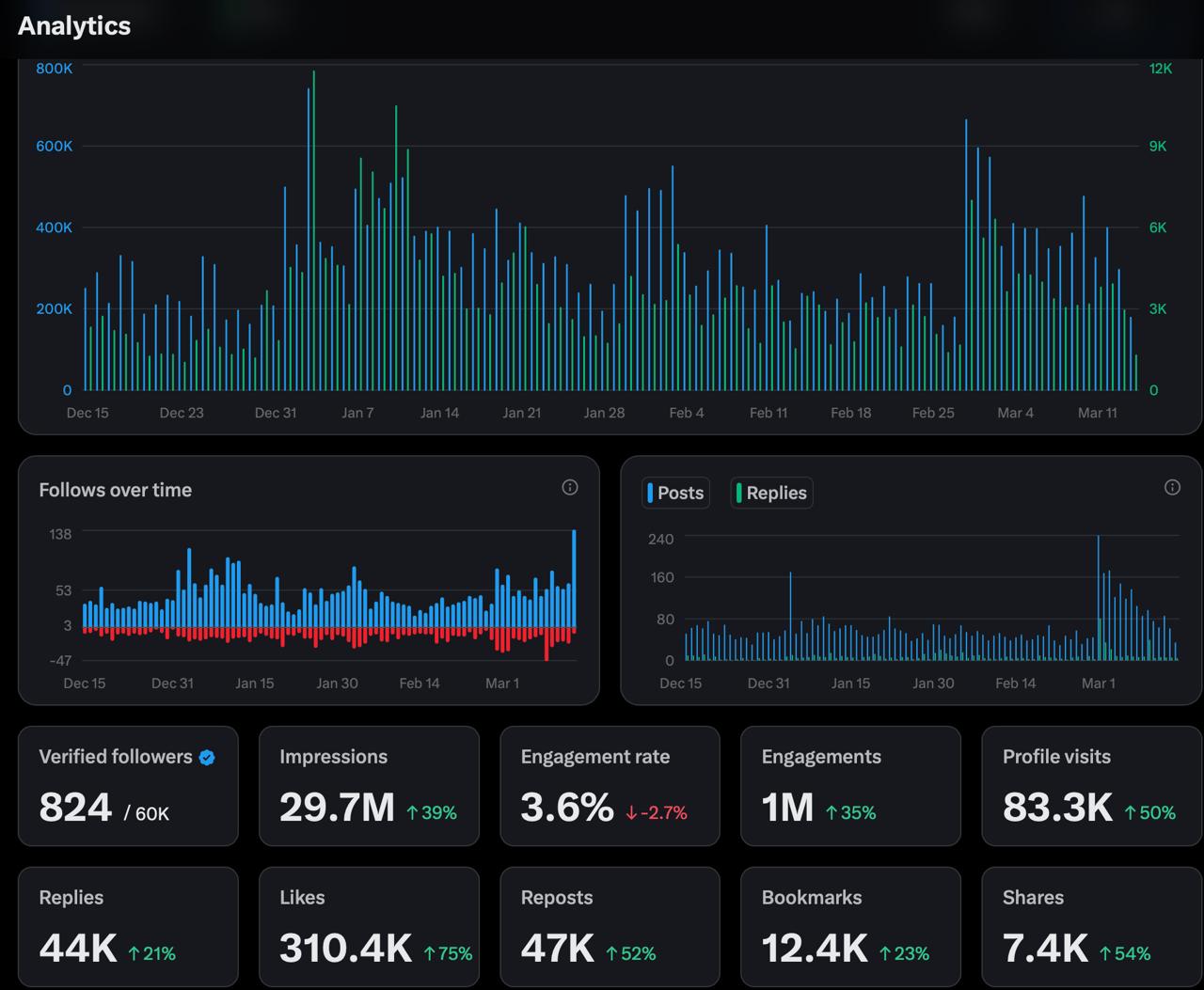
Task: Click the blue verified badge icon
Action: pyautogui.click(x=207, y=758)
